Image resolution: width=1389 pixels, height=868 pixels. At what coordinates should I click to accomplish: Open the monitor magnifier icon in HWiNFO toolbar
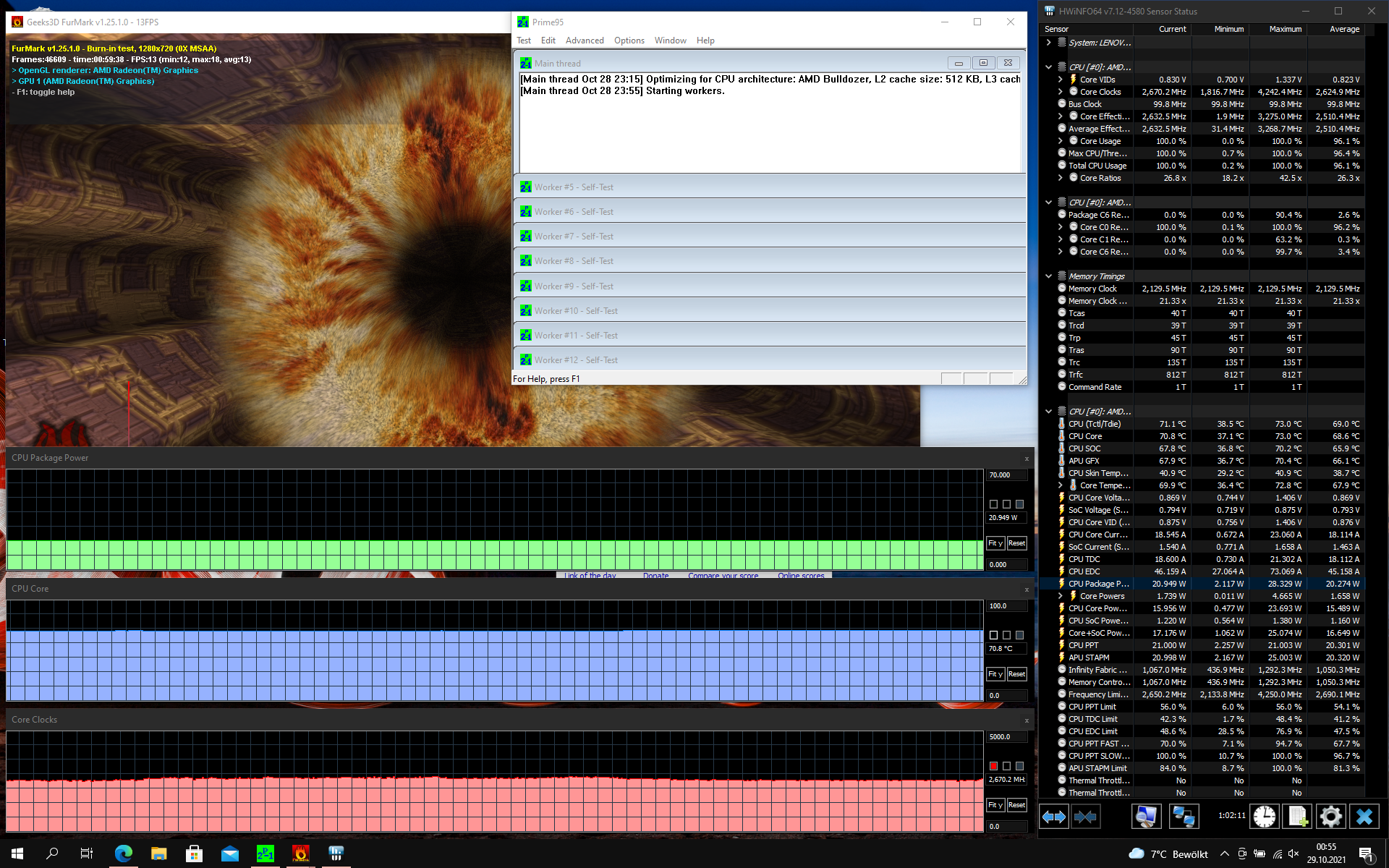(1146, 817)
